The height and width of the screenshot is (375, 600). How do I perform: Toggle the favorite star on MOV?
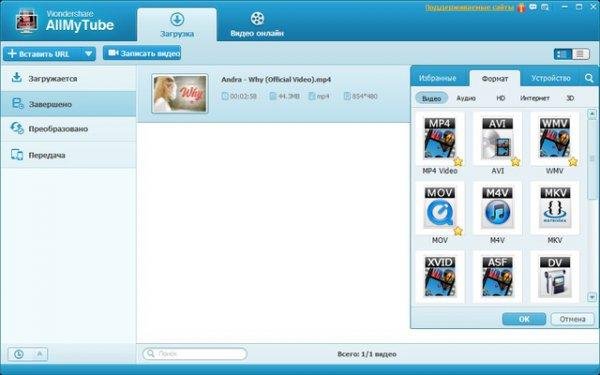(458, 231)
